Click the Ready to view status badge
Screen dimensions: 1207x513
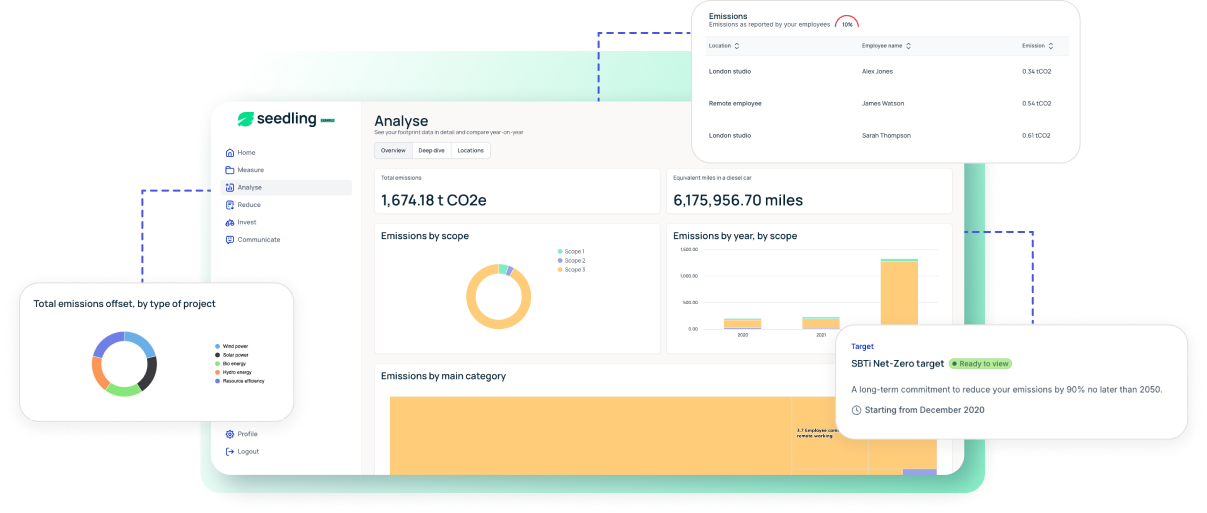click(981, 364)
